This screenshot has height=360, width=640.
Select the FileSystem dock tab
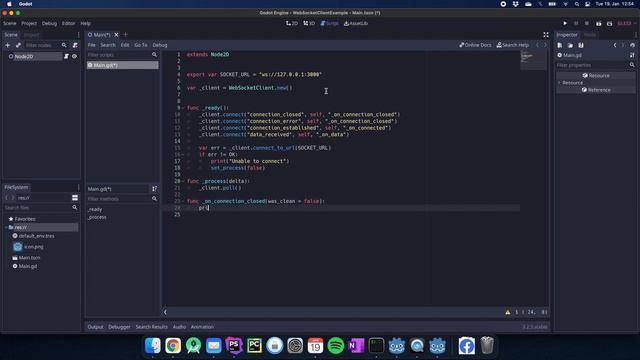click(x=16, y=187)
